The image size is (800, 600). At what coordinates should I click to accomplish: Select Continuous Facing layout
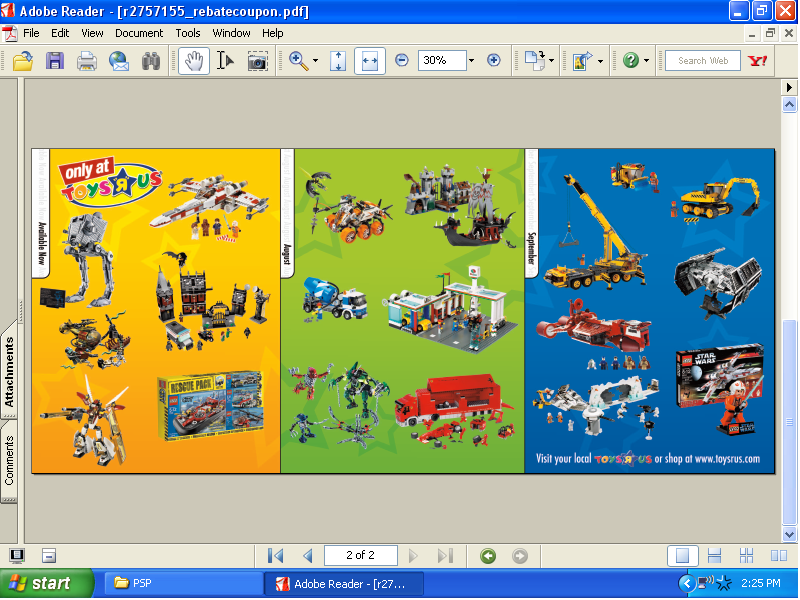pos(746,556)
